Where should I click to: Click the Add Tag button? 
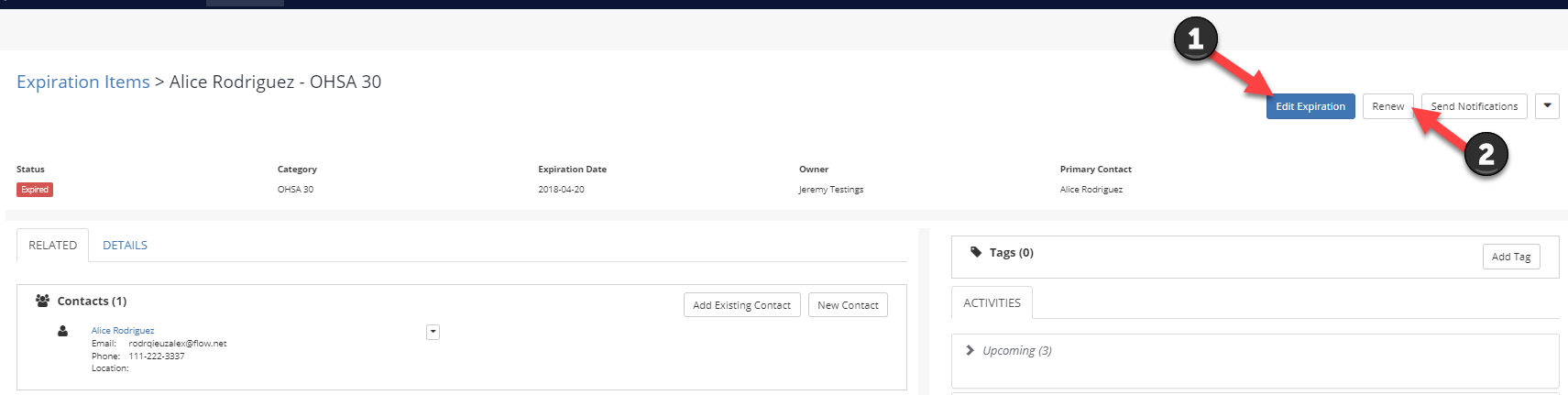(x=1511, y=257)
